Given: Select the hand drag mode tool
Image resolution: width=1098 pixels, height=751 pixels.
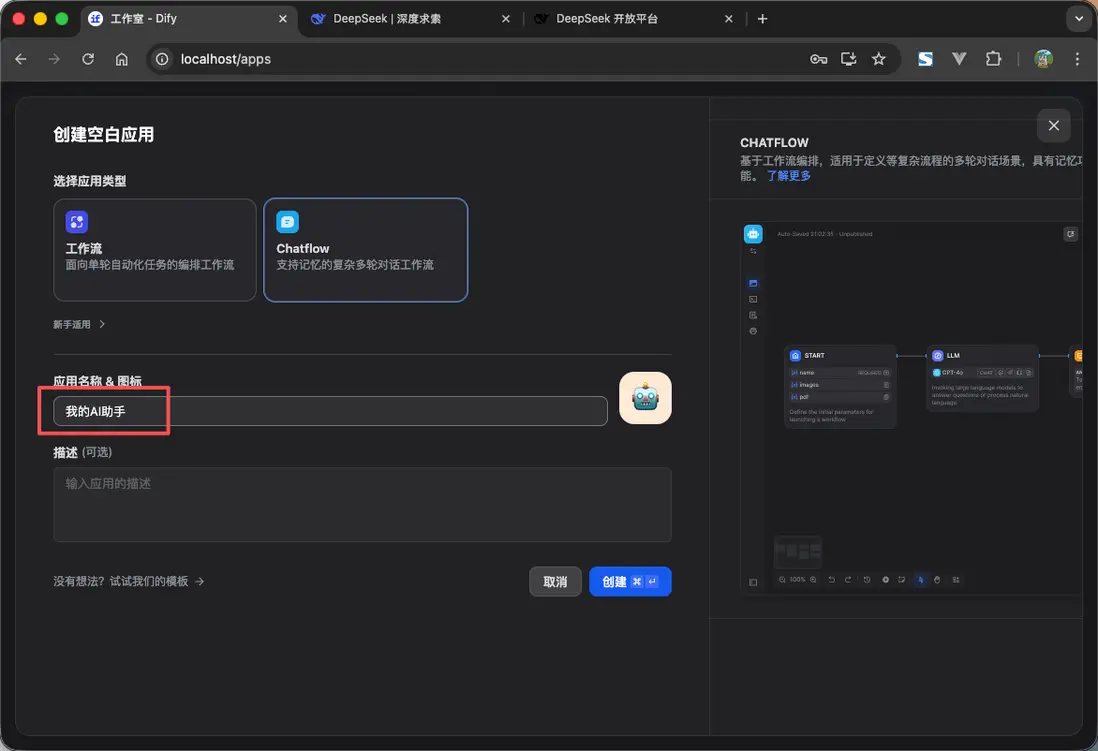Looking at the screenshot, I should click(x=938, y=580).
